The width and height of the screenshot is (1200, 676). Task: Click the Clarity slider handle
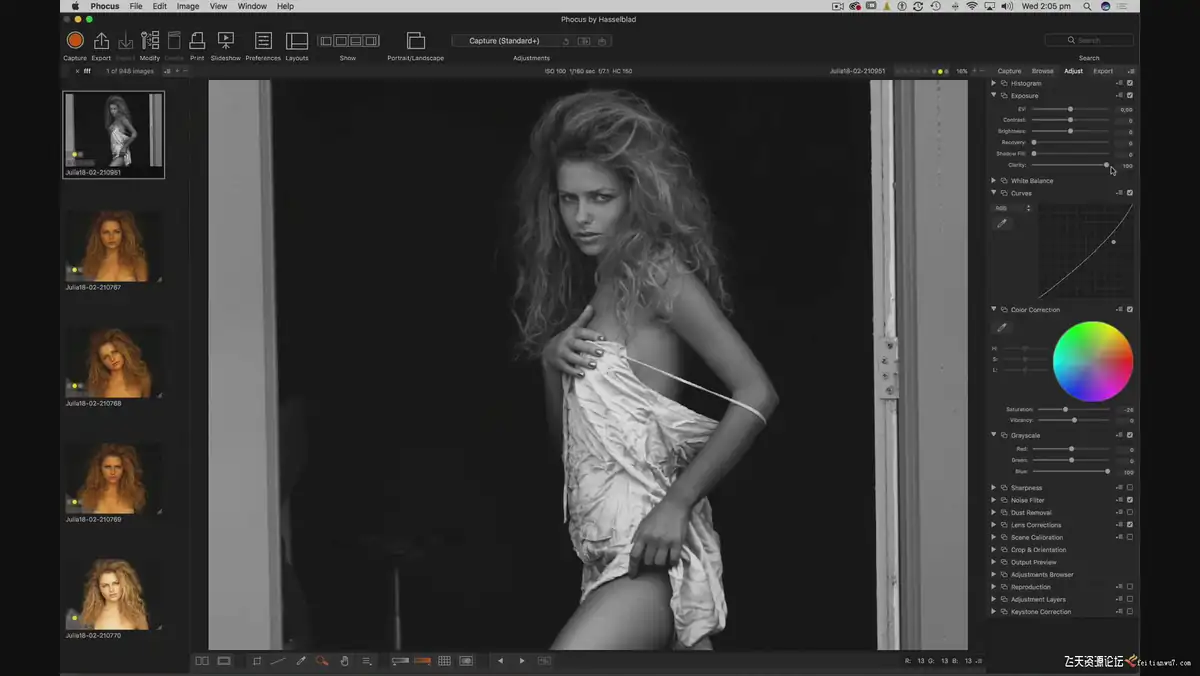coord(1106,165)
